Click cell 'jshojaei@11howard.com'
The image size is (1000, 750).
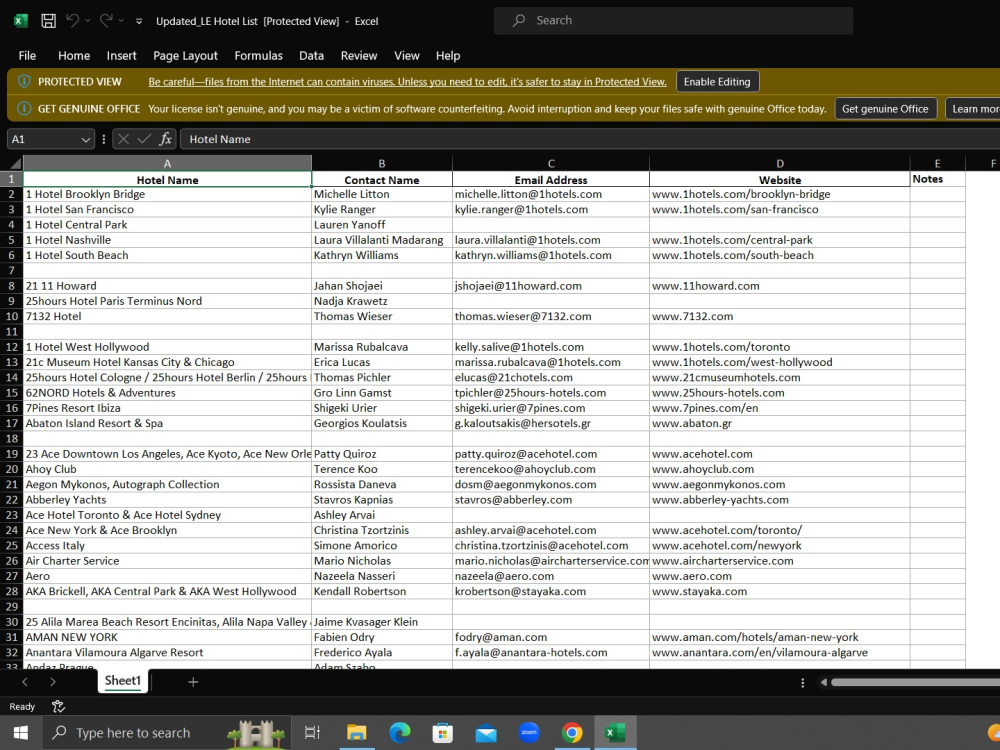551,286
